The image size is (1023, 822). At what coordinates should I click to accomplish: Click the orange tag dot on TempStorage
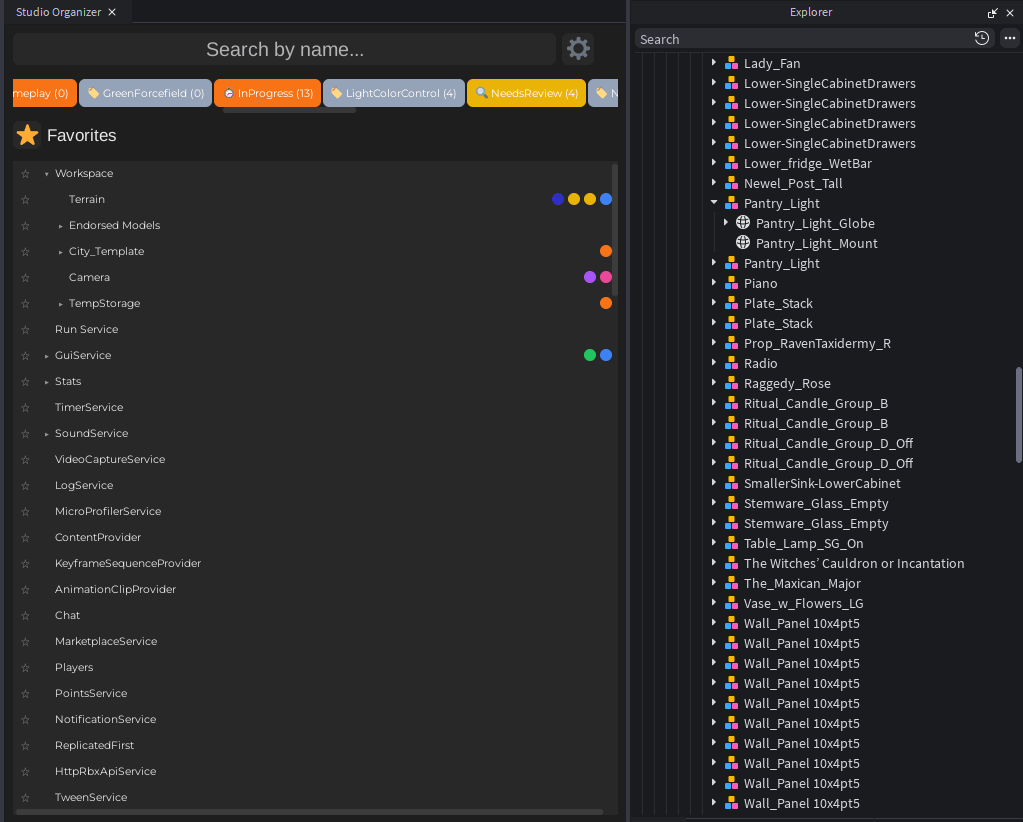(x=606, y=303)
